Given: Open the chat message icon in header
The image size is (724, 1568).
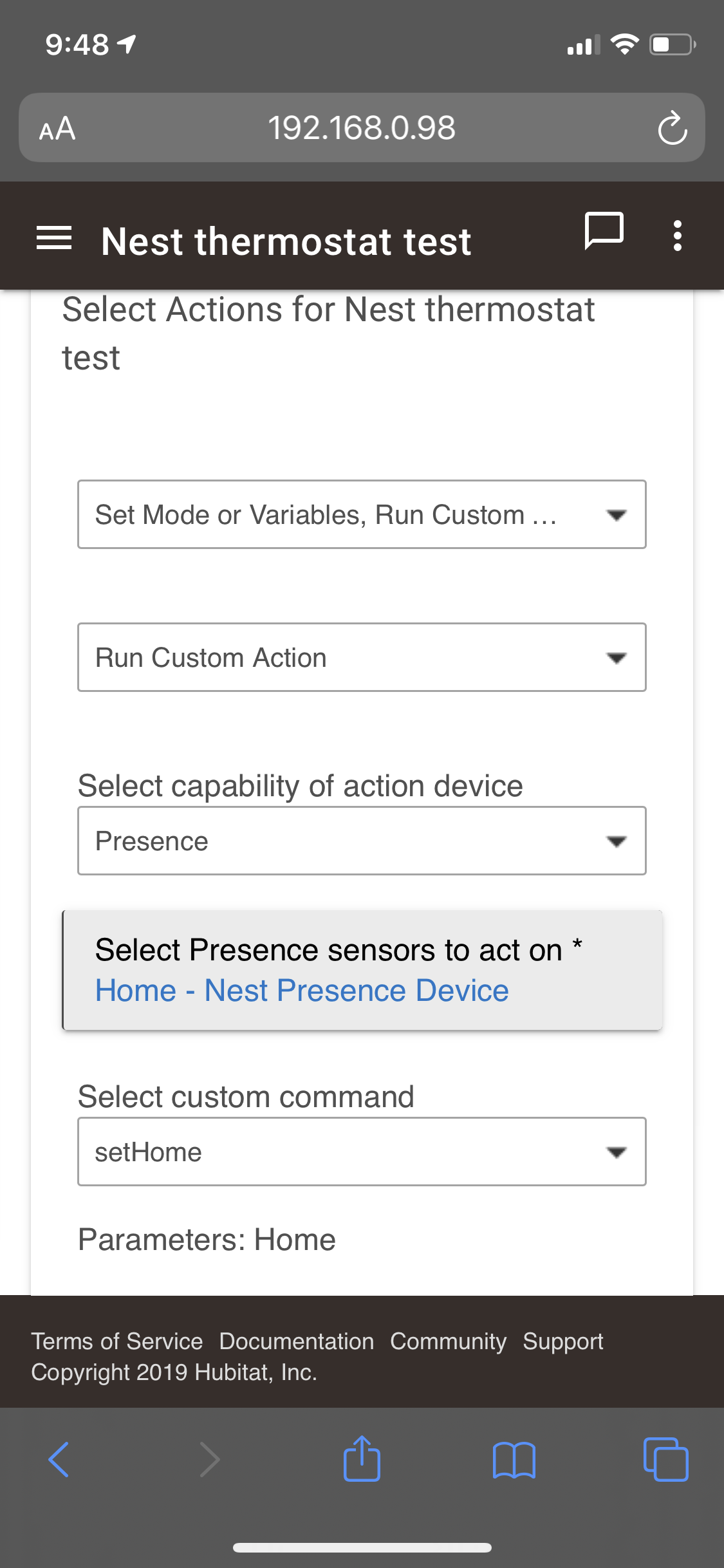Looking at the screenshot, I should [x=604, y=230].
